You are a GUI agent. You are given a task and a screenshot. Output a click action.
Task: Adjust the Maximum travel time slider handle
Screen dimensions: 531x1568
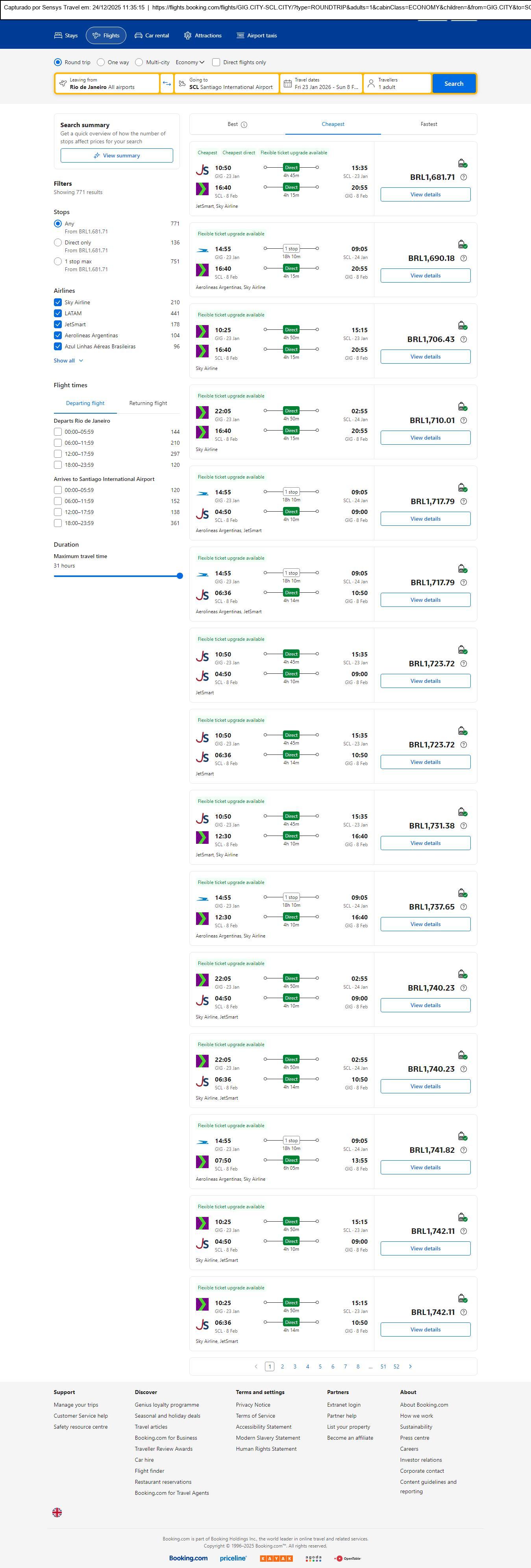tap(179, 576)
